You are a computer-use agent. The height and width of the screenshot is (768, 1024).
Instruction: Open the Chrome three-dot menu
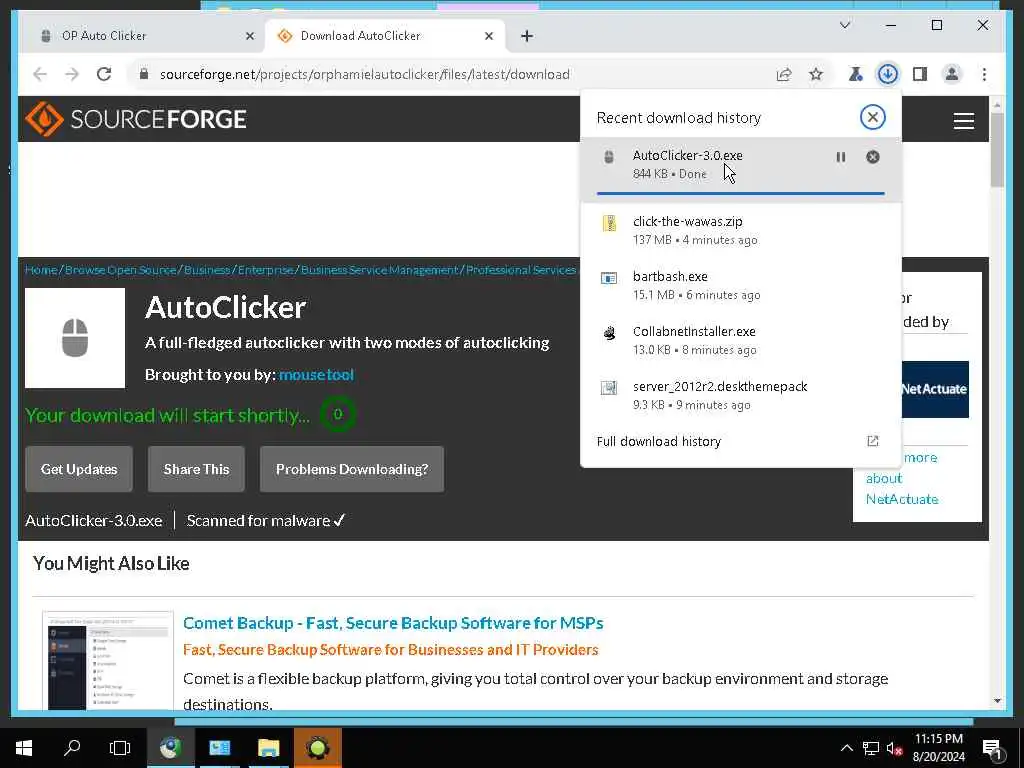coord(984,74)
